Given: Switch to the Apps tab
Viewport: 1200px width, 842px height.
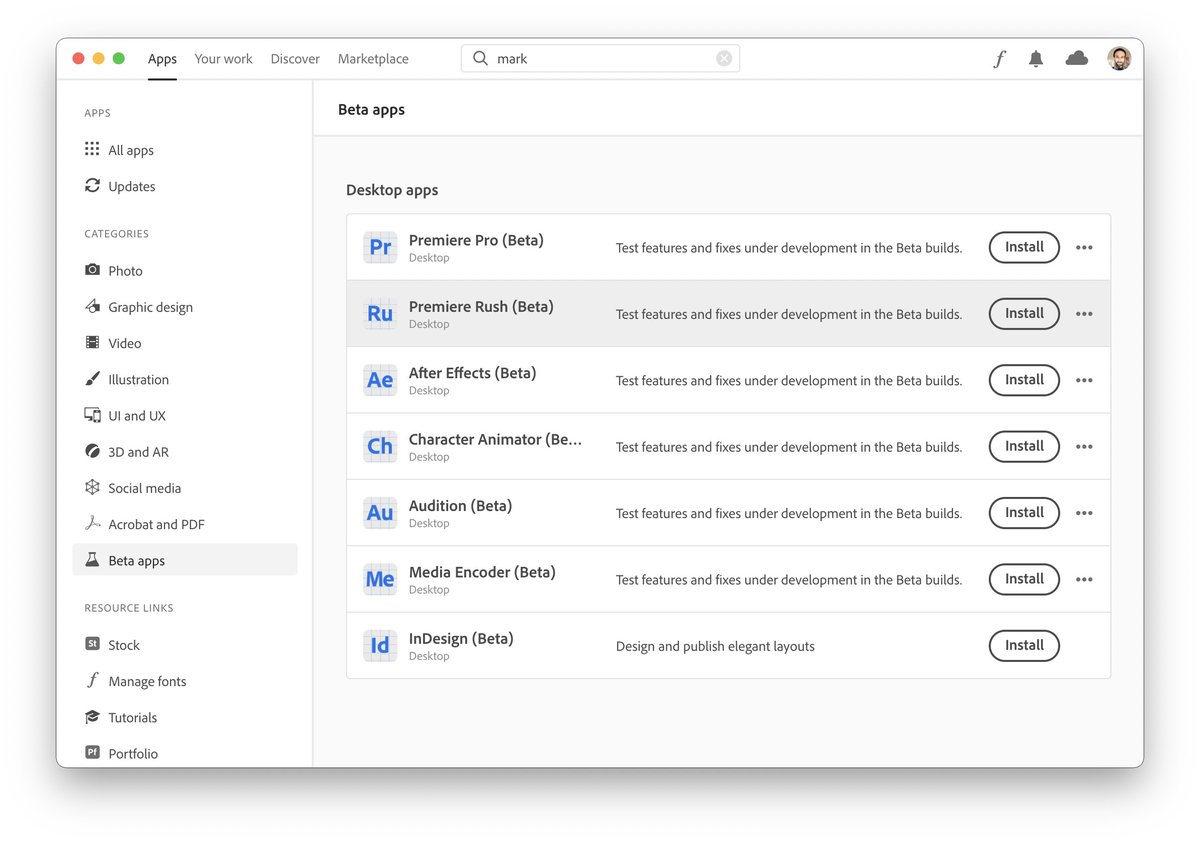Looking at the screenshot, I should click(162, 59).
